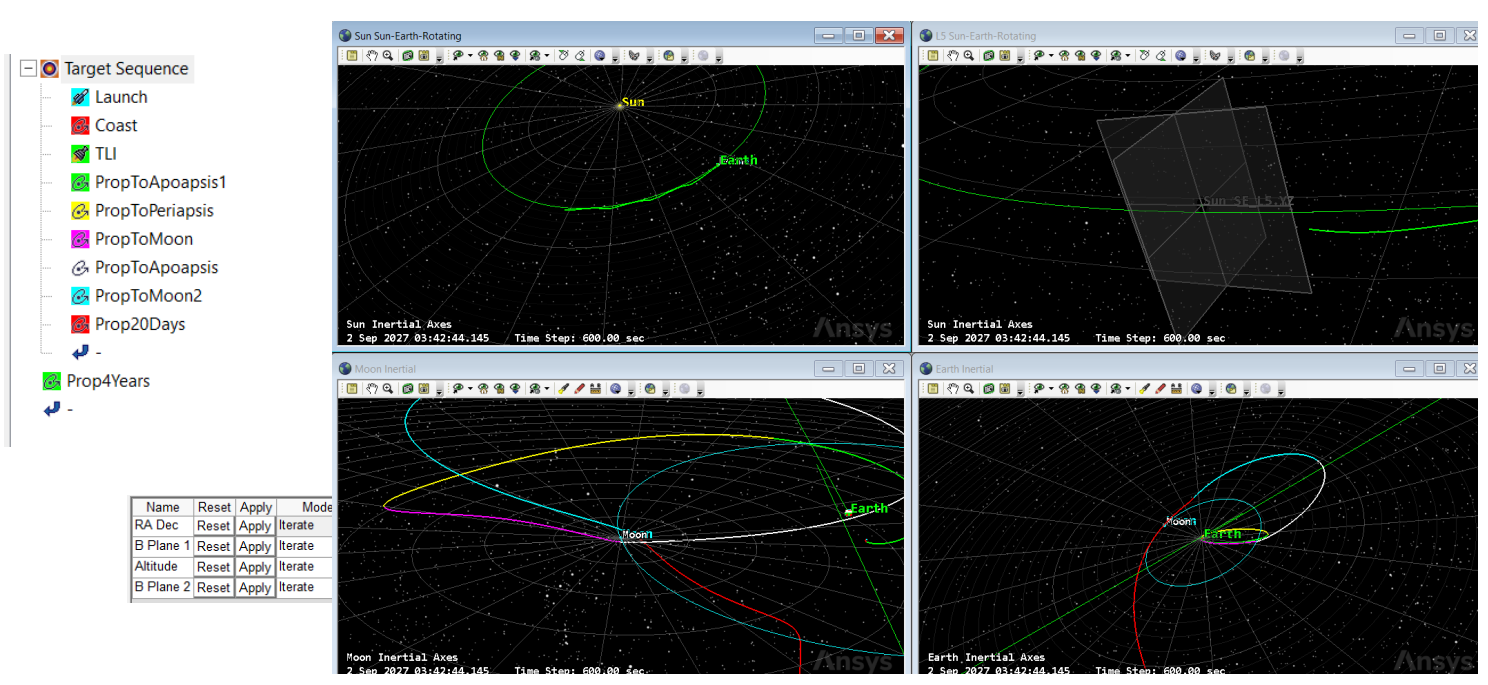Select grab hand tool in Sun Sun-Earth-Rotating window
The width and height of the screenshot is (1488, 685).
click(372, 56)
